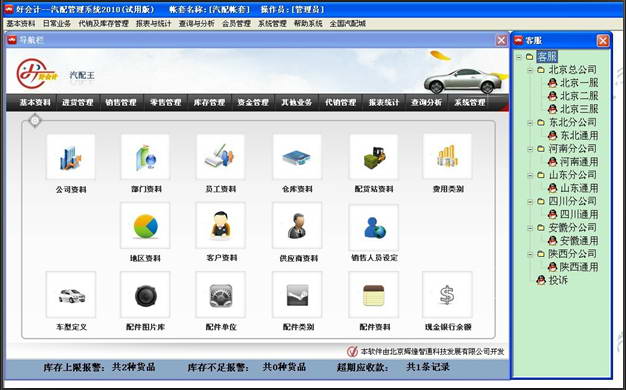626x390 pixels.
Task: Open the 查询与分析 menu
Action: coord(196,24)
